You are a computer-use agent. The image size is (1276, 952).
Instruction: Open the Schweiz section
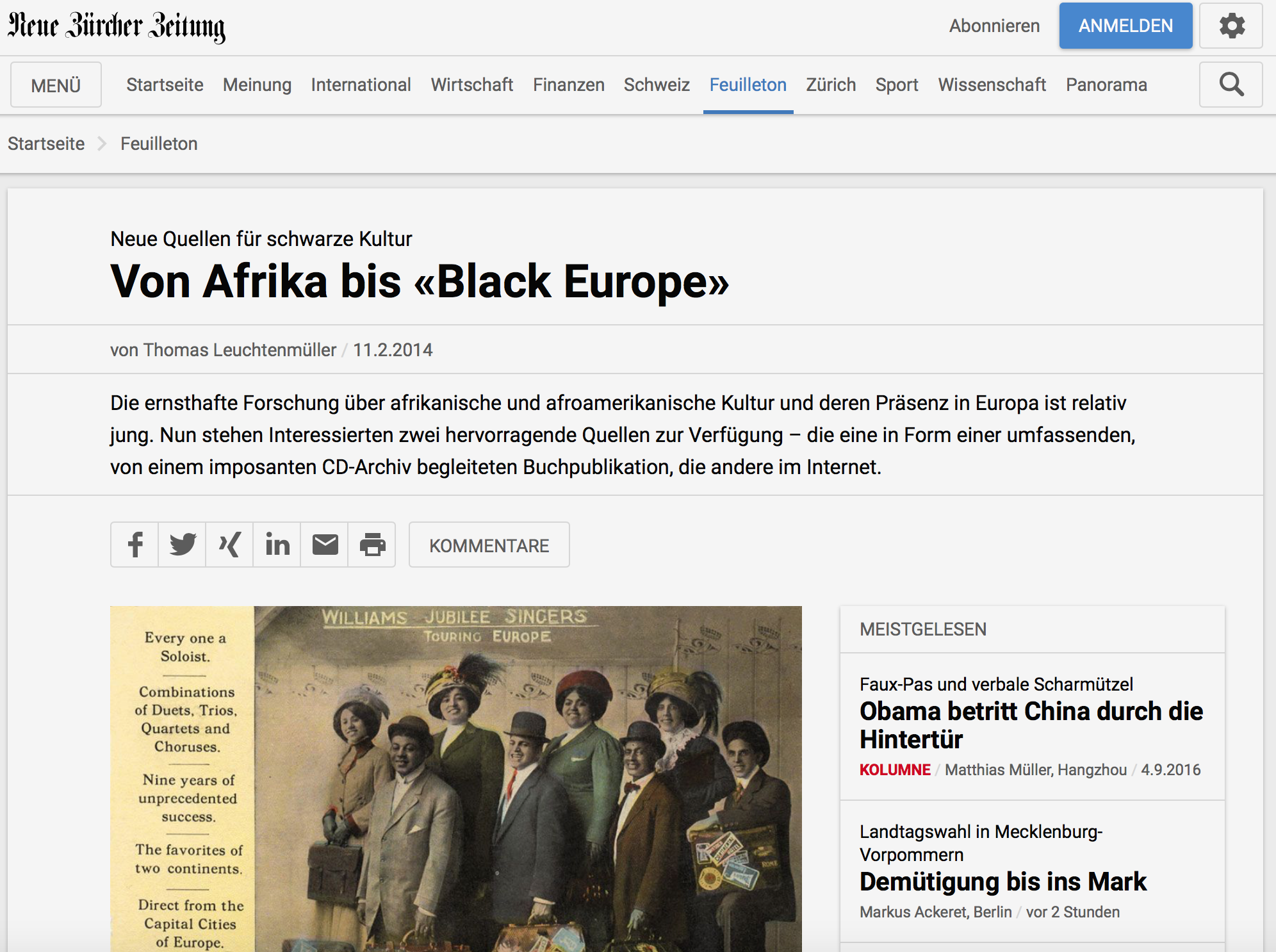[x=657, y=85]
